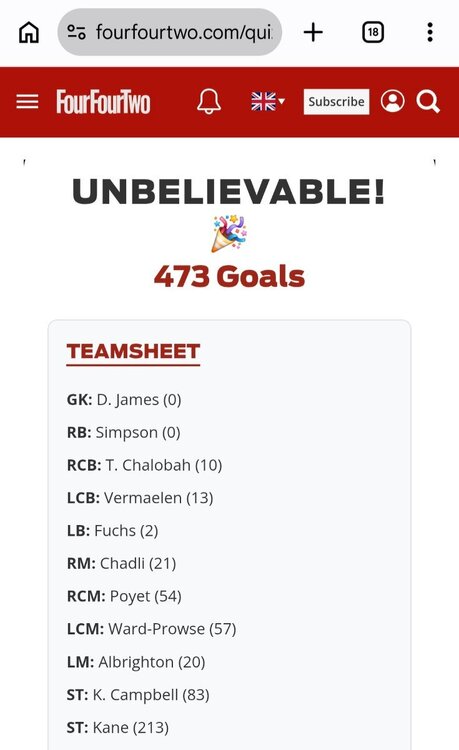459x750 pixels.
Task: Select the GK: D. James (0) entry
Action: (124, 399)
